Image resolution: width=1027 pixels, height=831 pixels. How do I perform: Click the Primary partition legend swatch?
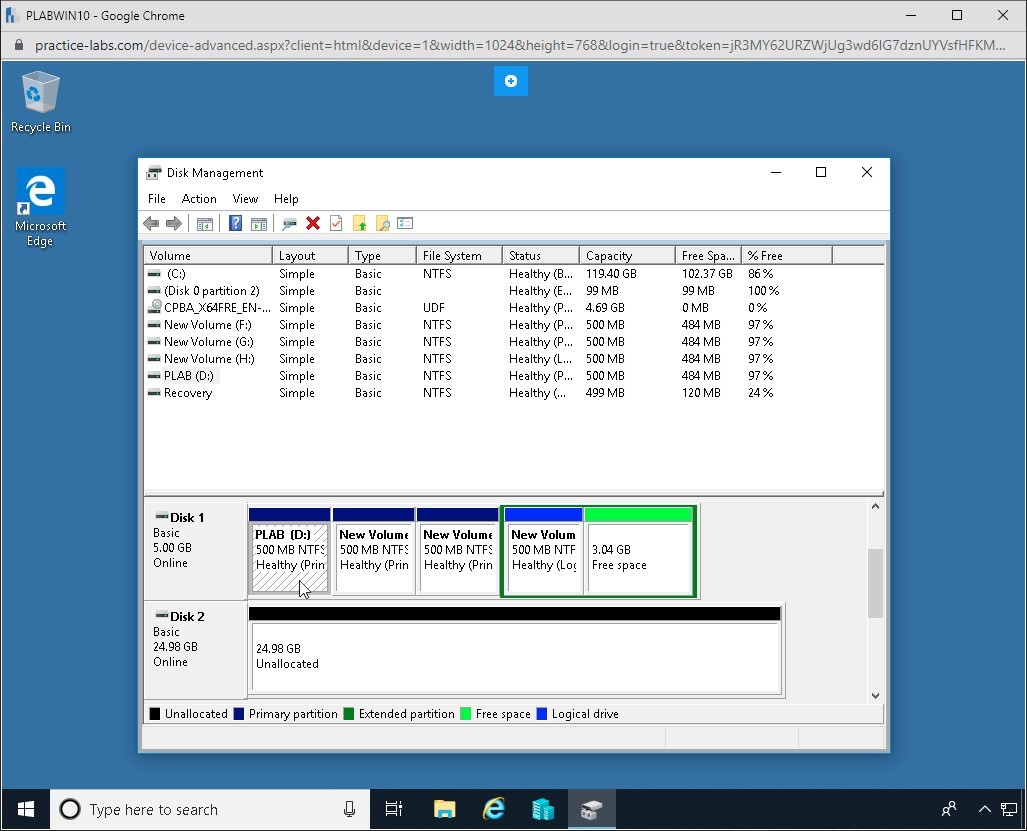(x=239, y=714)
